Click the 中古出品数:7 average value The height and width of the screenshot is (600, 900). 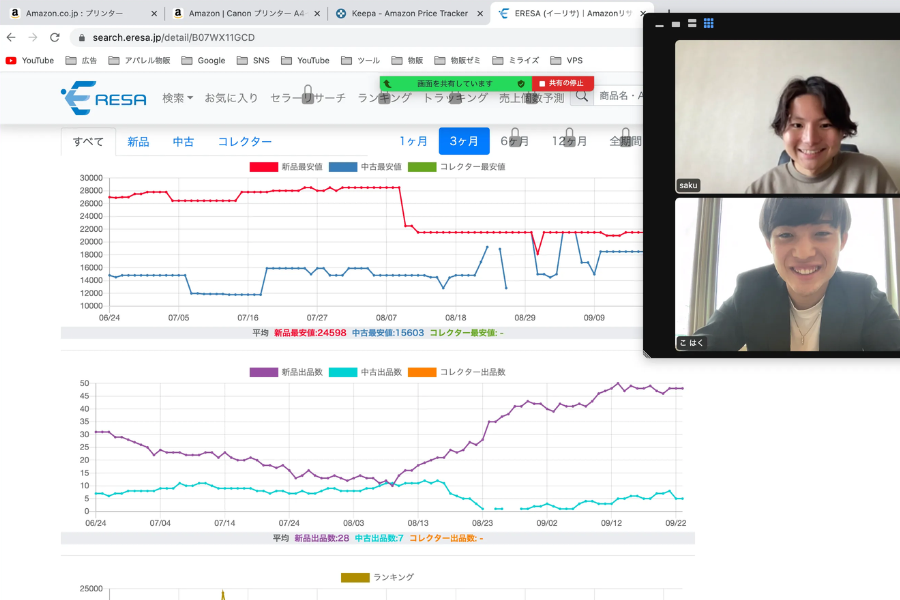click(379, 539)
